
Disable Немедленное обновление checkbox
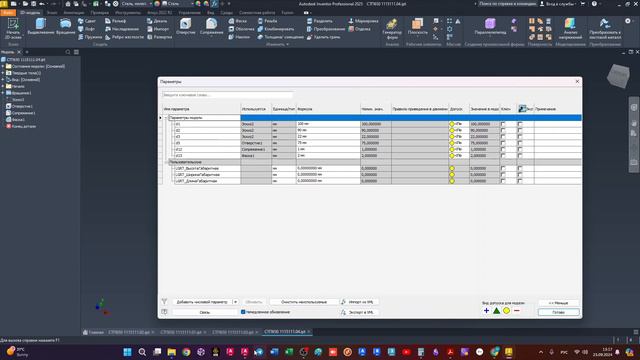243,312
